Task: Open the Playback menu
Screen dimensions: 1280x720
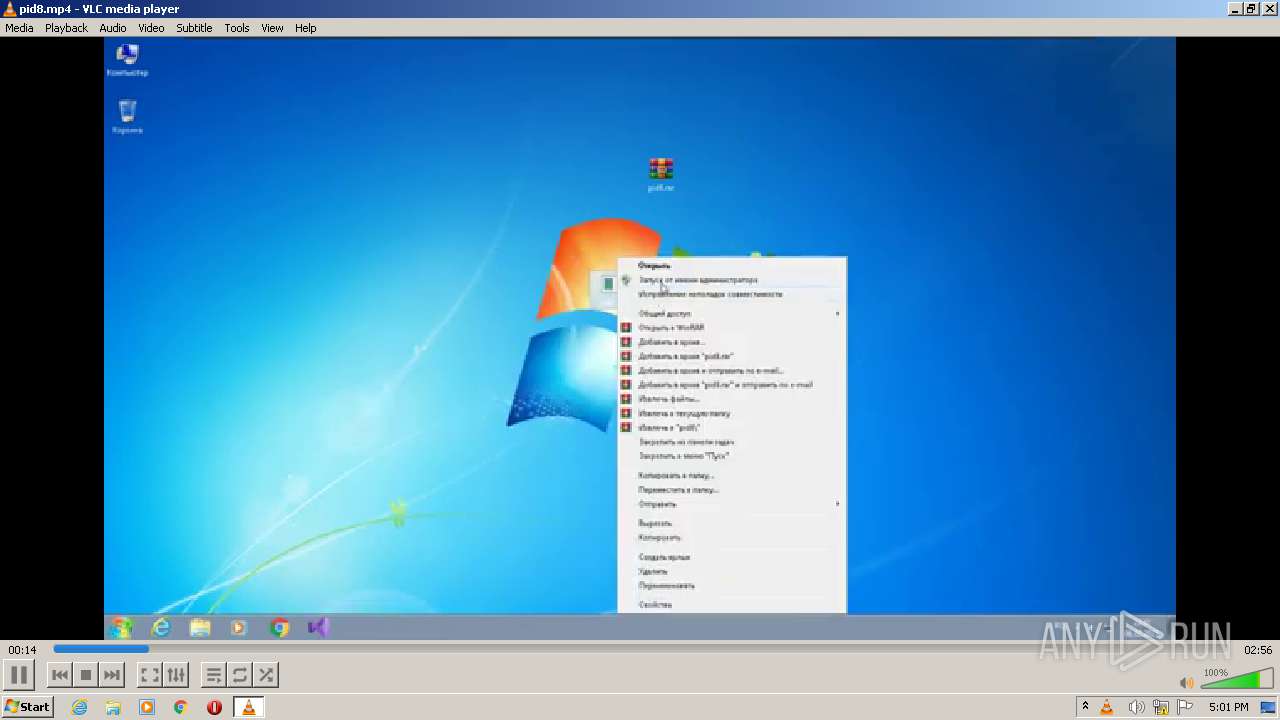Action: coord(66,28)
